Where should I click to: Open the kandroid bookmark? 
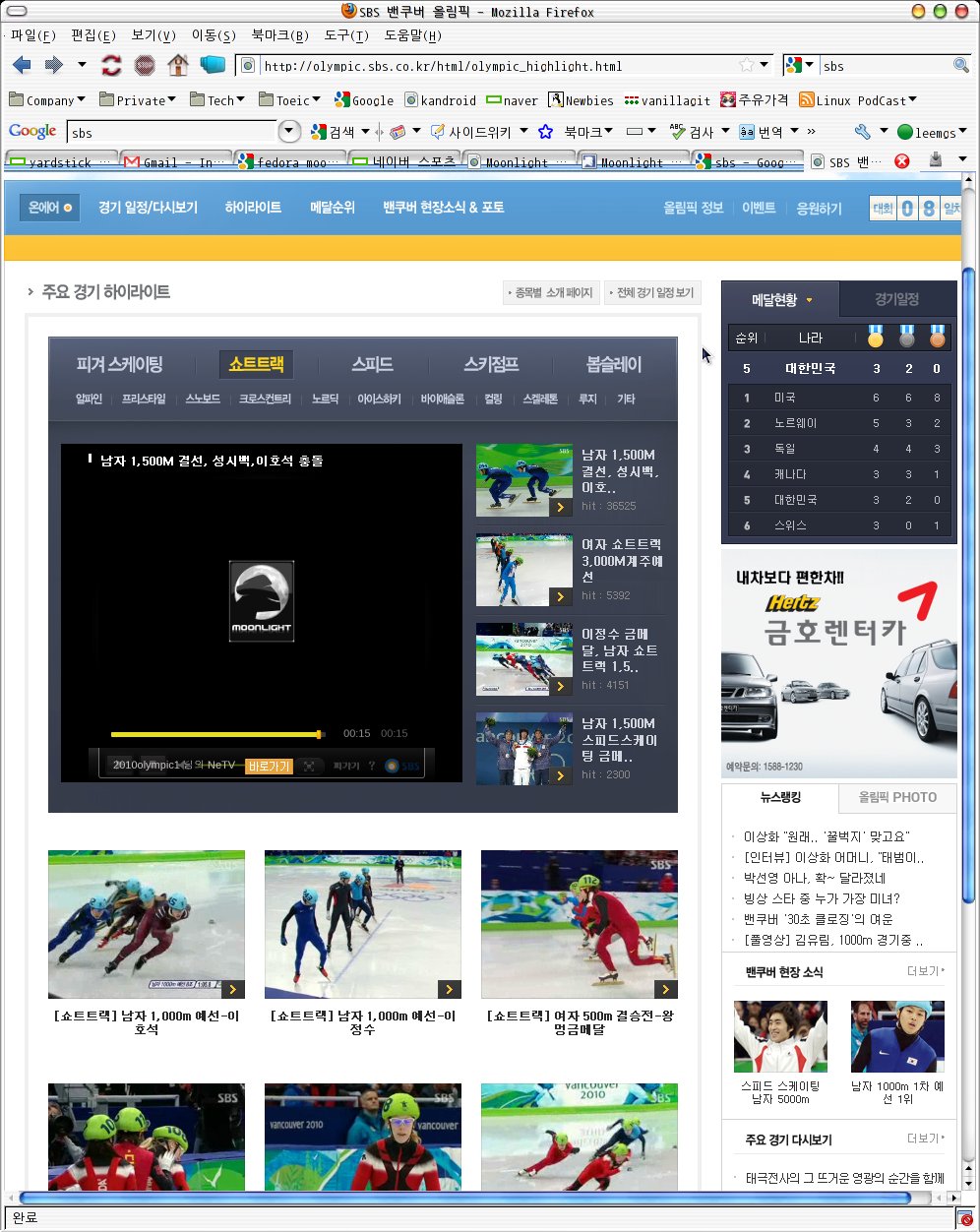point(440,99)
